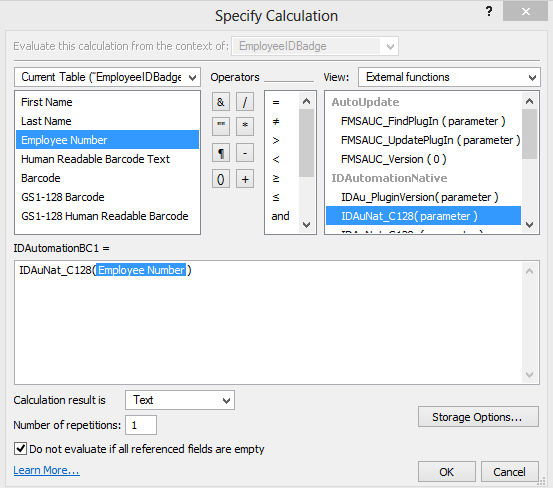Choose the not-equal comparison operator

(x=276, y=121)
